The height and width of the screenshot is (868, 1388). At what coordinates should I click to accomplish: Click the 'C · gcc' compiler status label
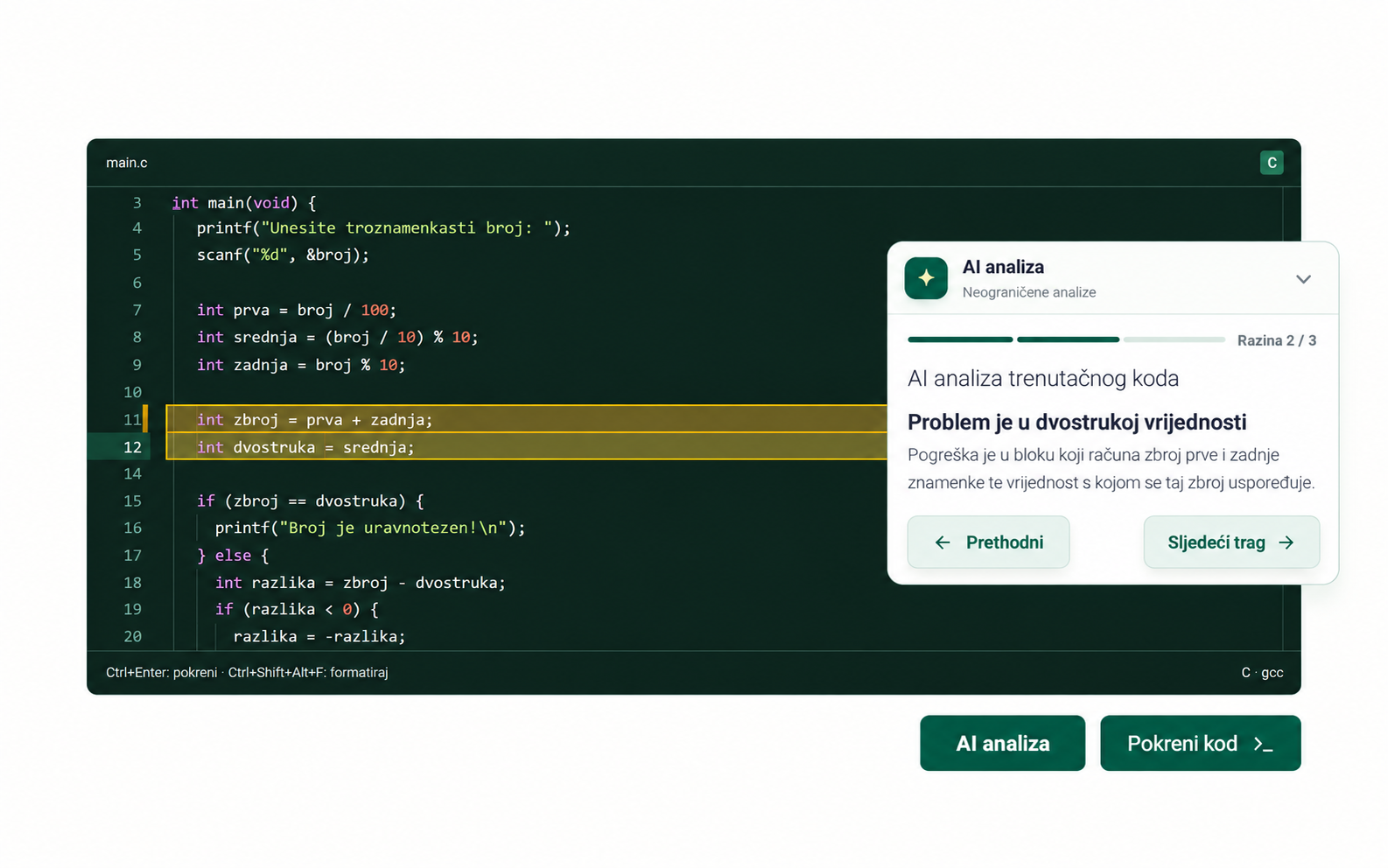tap(1262, 672)
